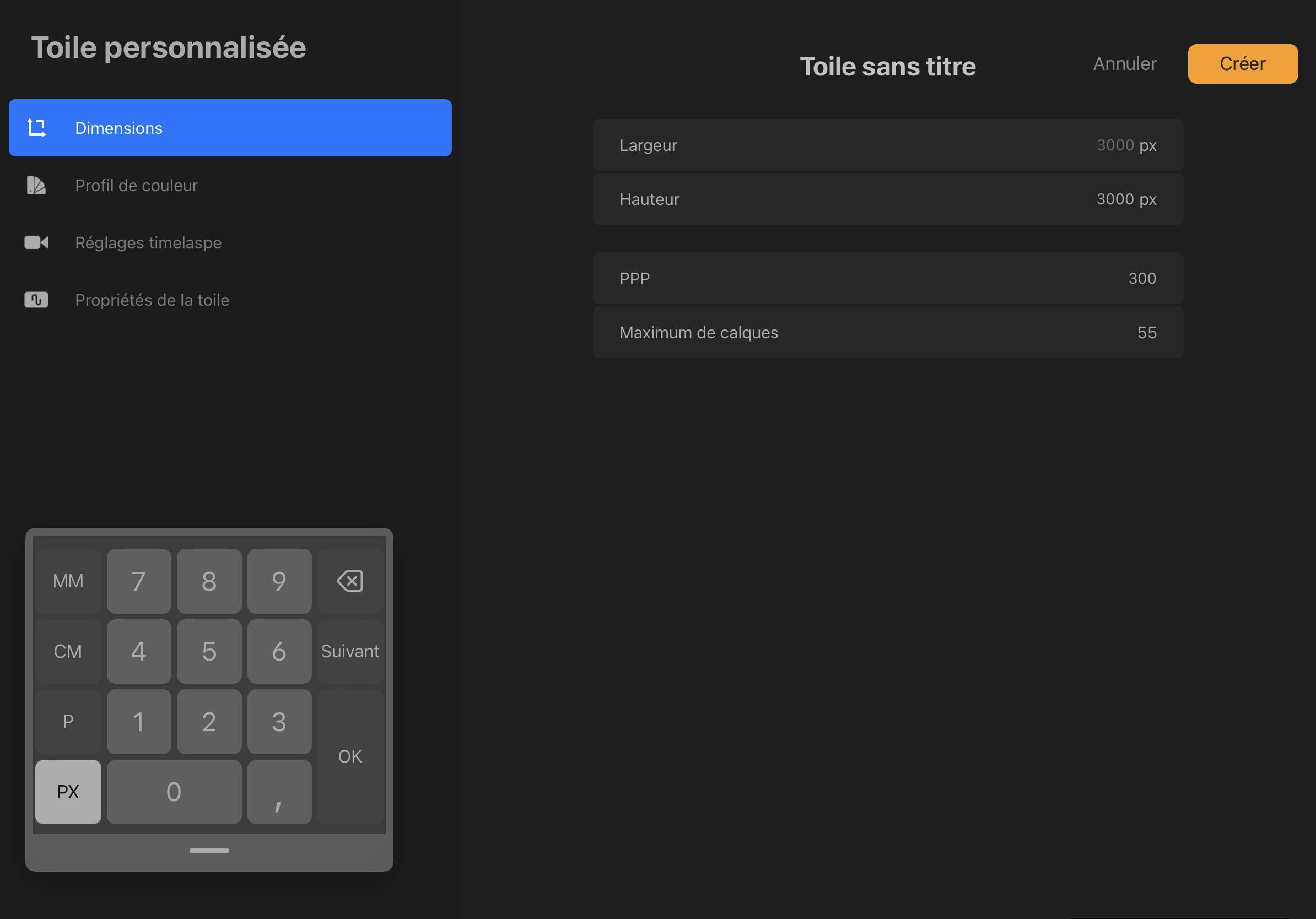Rename the title Toile sans titre
The height and width of the screenshot is (919, 1316).
pyautogui.click(x=887, y=67)
